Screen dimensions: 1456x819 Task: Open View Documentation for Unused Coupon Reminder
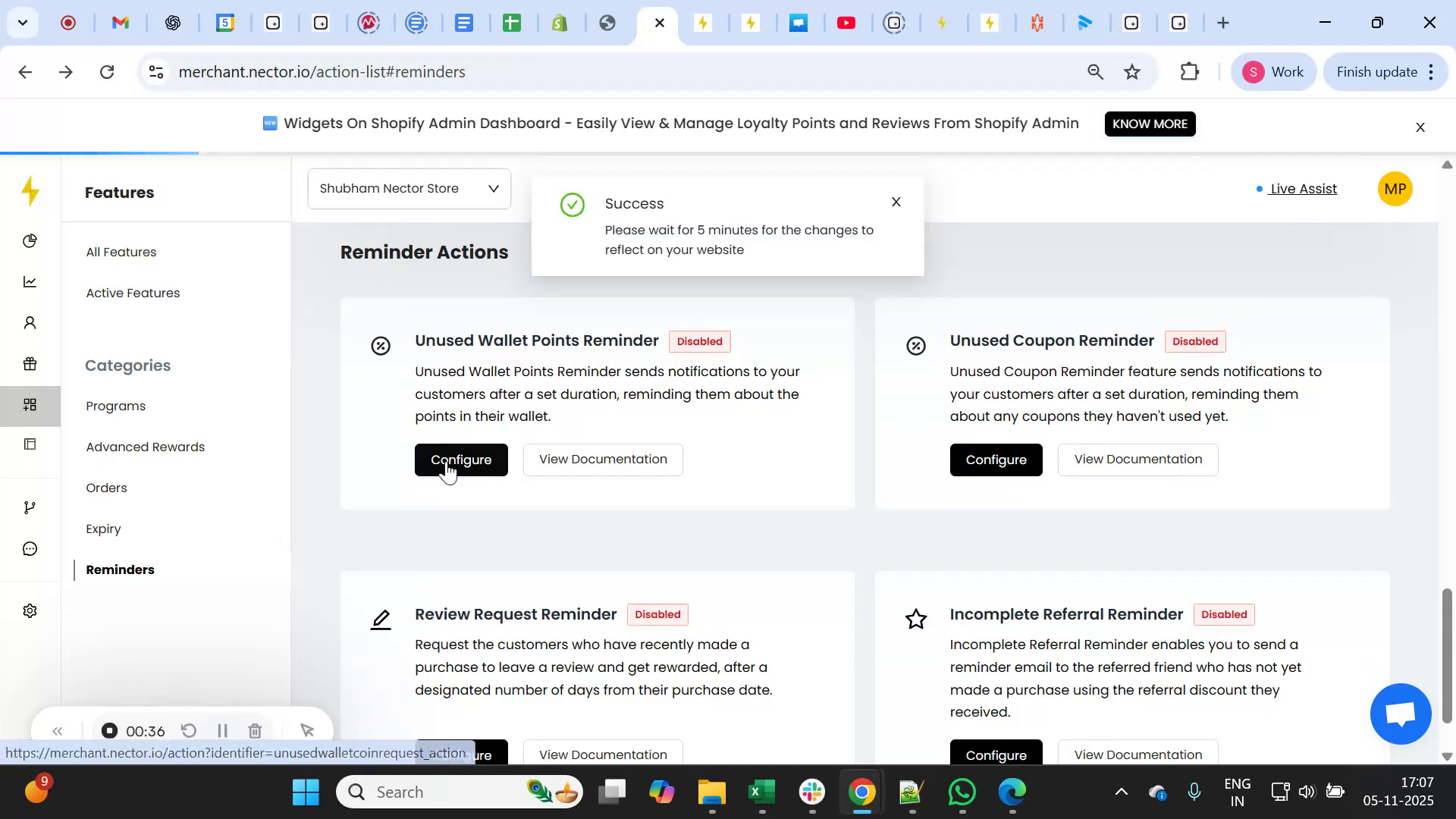tap(1138, 459)
